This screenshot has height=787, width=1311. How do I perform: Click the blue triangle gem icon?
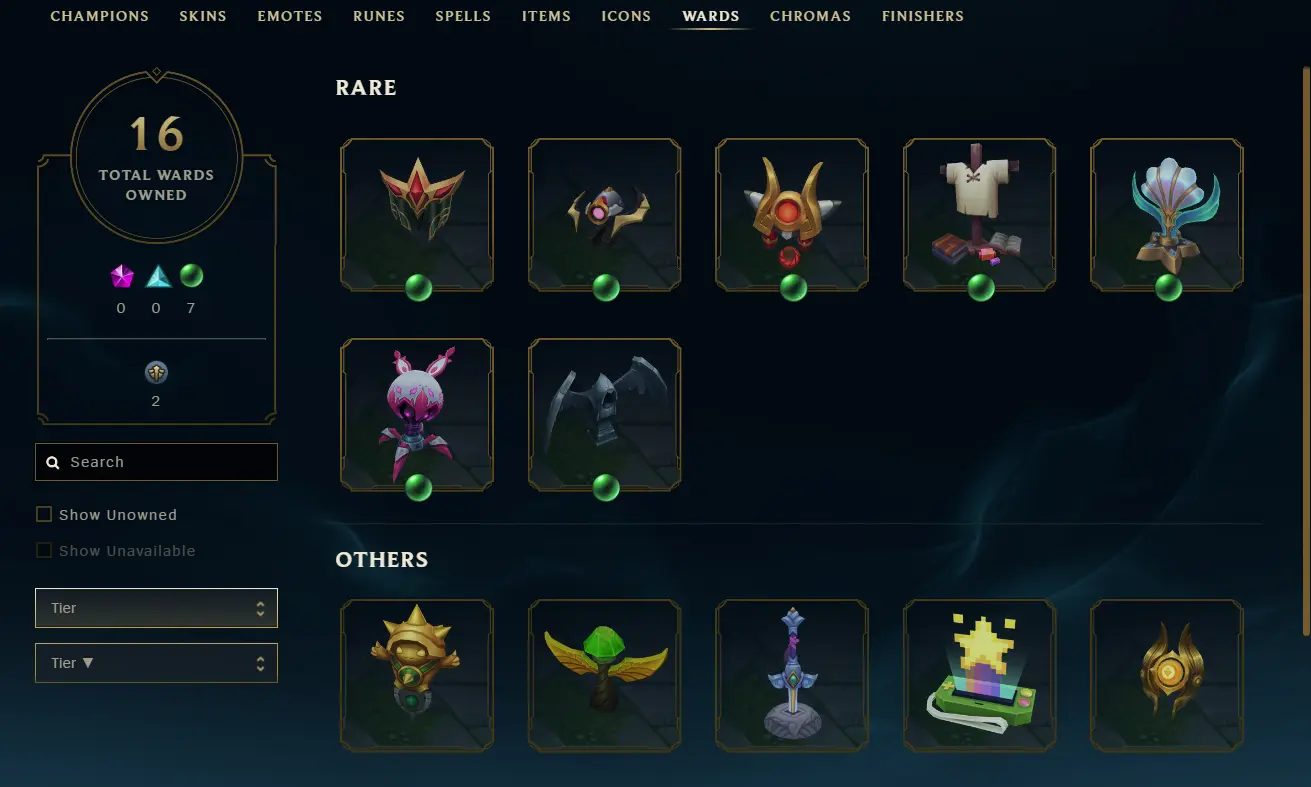click(x=158, y=277)
